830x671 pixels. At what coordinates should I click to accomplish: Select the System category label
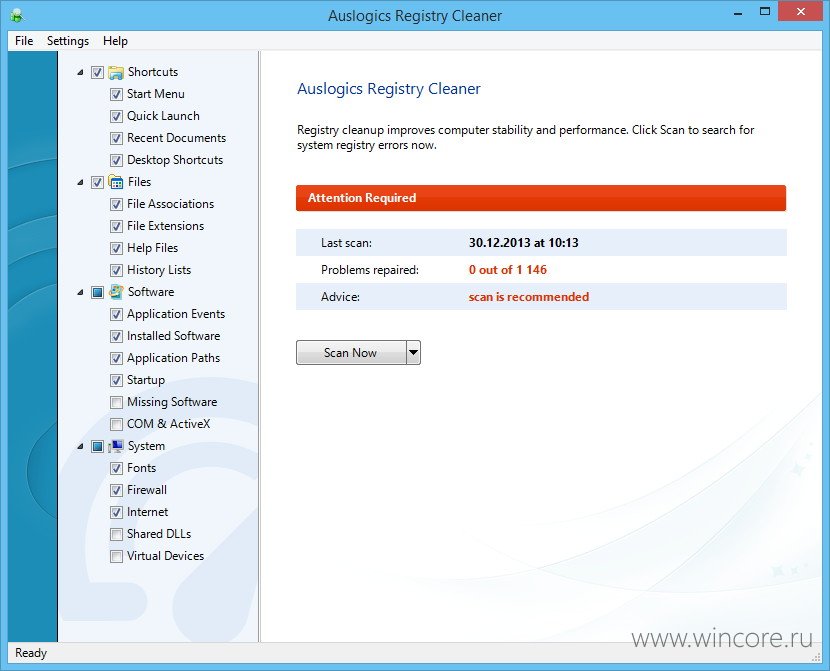pos(147,446)
